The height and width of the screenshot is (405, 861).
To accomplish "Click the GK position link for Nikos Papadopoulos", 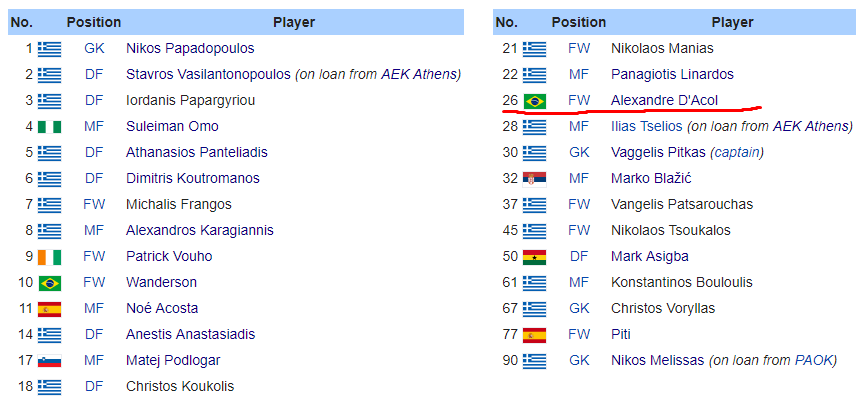I will pos(94,48).
